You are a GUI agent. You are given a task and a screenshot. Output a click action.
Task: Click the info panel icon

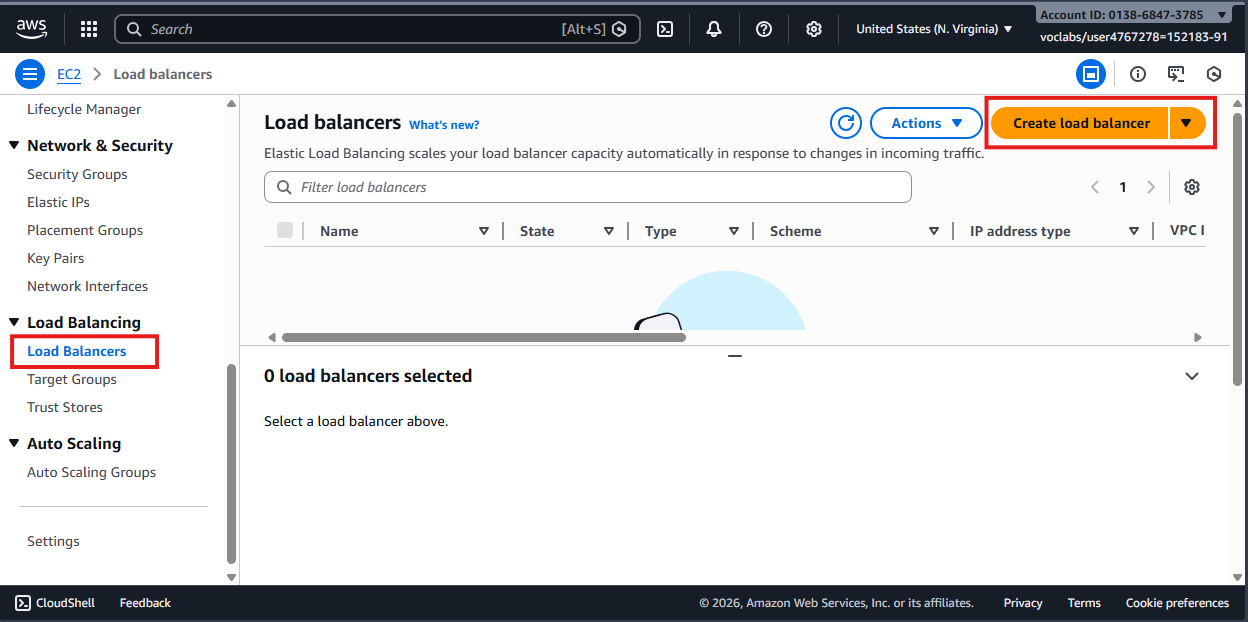[x=1137, y=74]
